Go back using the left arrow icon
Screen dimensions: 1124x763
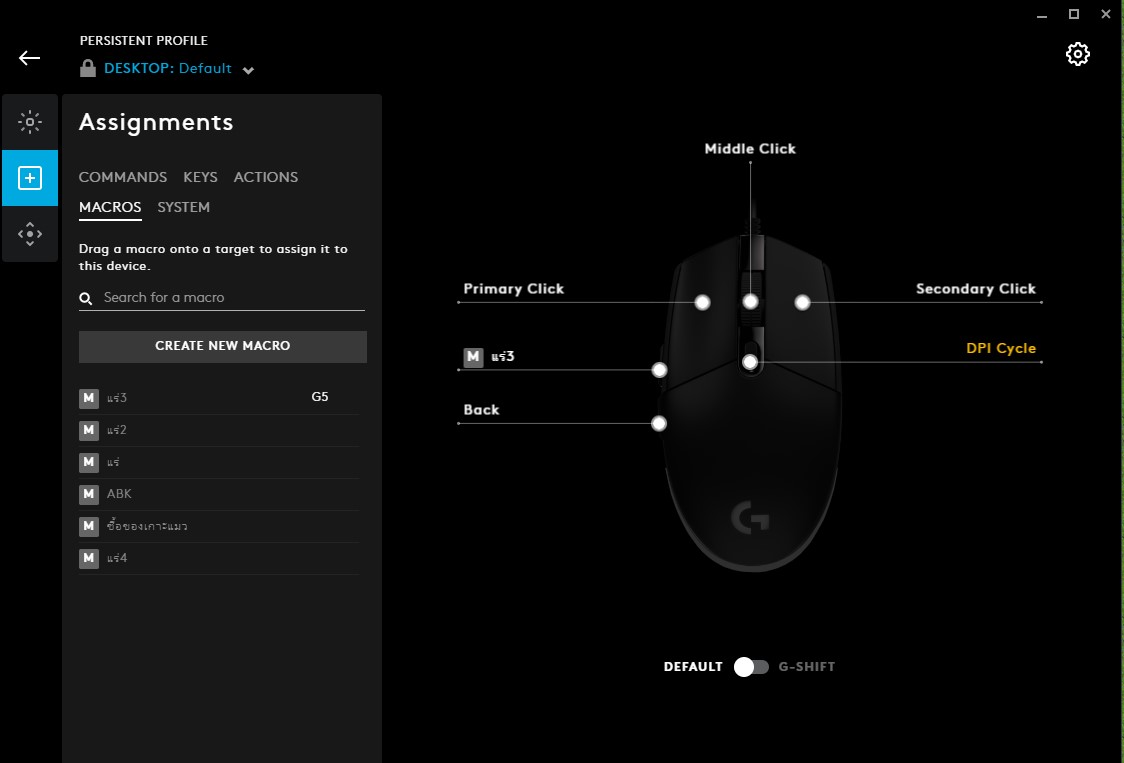click(x=29, y=58)
